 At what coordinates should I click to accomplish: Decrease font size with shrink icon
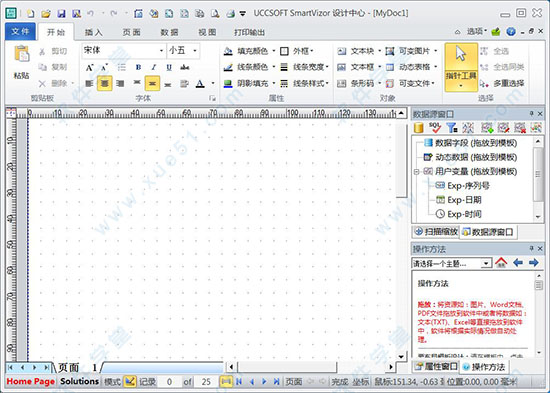(x=104, y=67)
